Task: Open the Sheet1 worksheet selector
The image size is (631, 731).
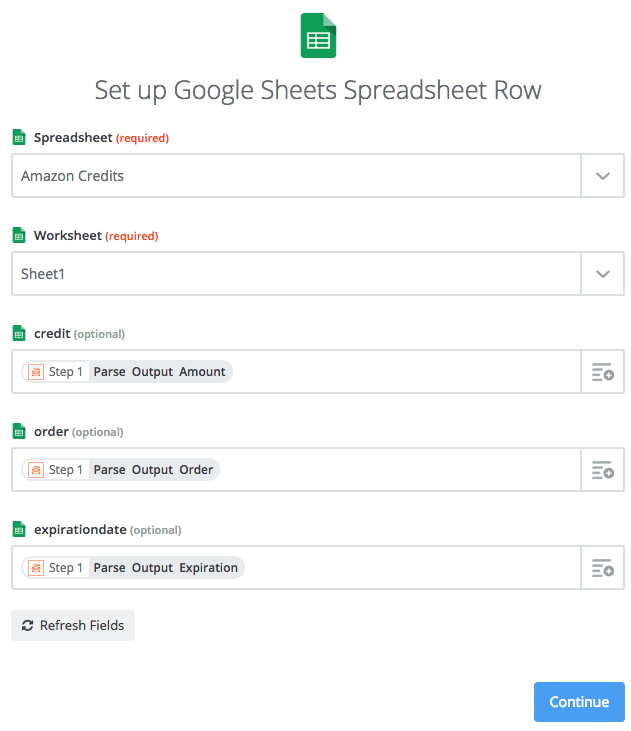Action: [x=296, y=274]
